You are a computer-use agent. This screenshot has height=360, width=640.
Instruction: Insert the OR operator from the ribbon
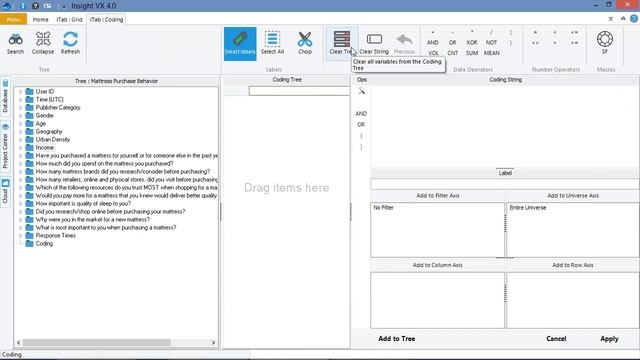pos(452,42)
